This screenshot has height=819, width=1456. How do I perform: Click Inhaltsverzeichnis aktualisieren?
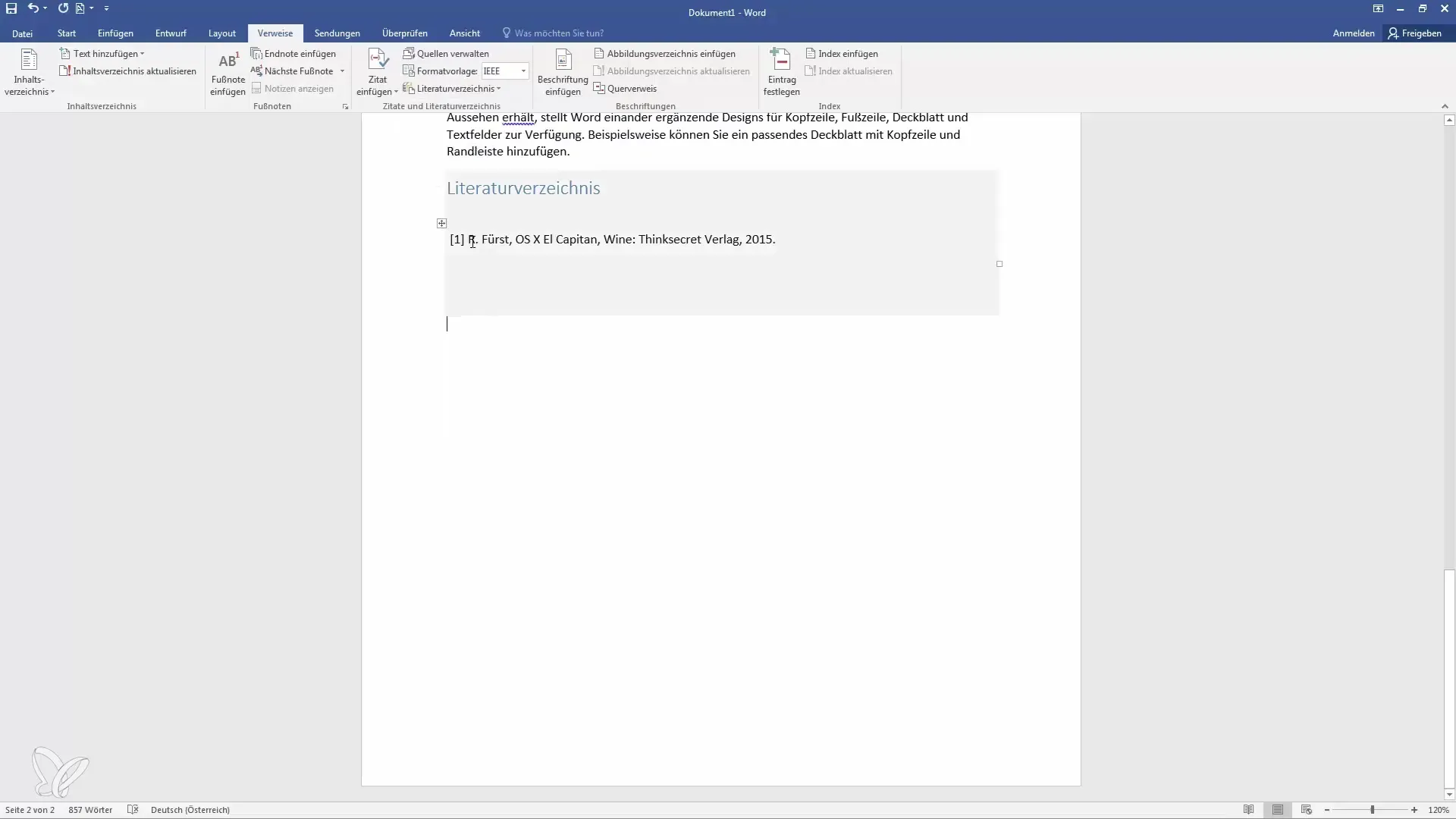click(x=127, y=71)
